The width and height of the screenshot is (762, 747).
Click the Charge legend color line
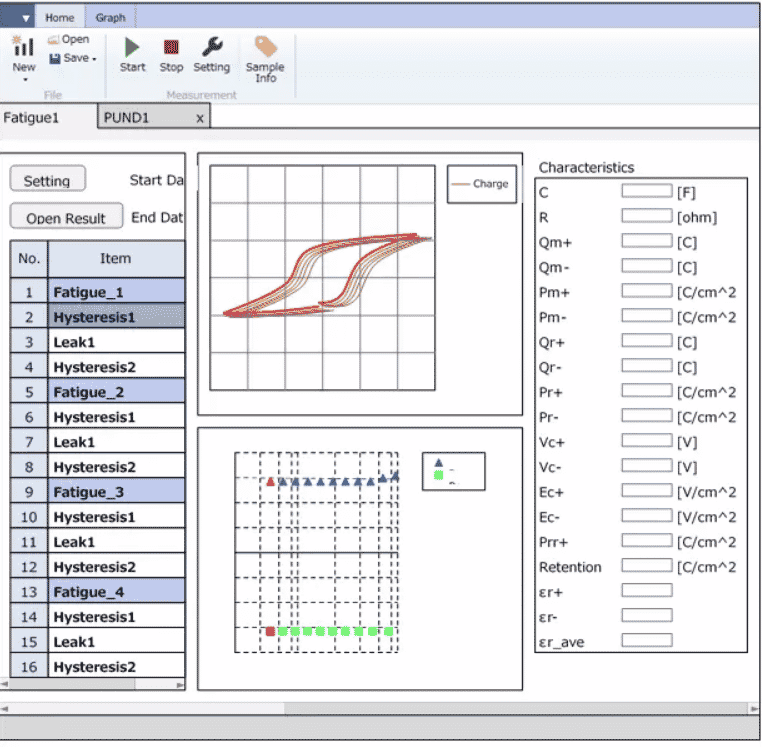(x=461, y=184)
